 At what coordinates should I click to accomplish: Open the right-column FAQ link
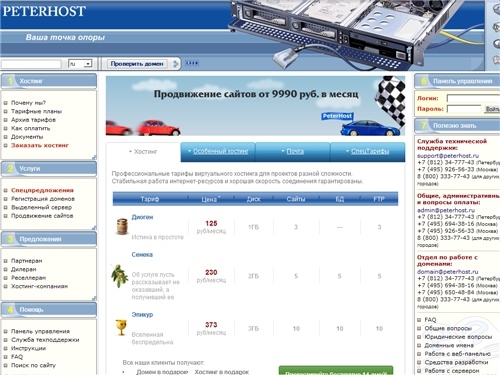(430, 320)
